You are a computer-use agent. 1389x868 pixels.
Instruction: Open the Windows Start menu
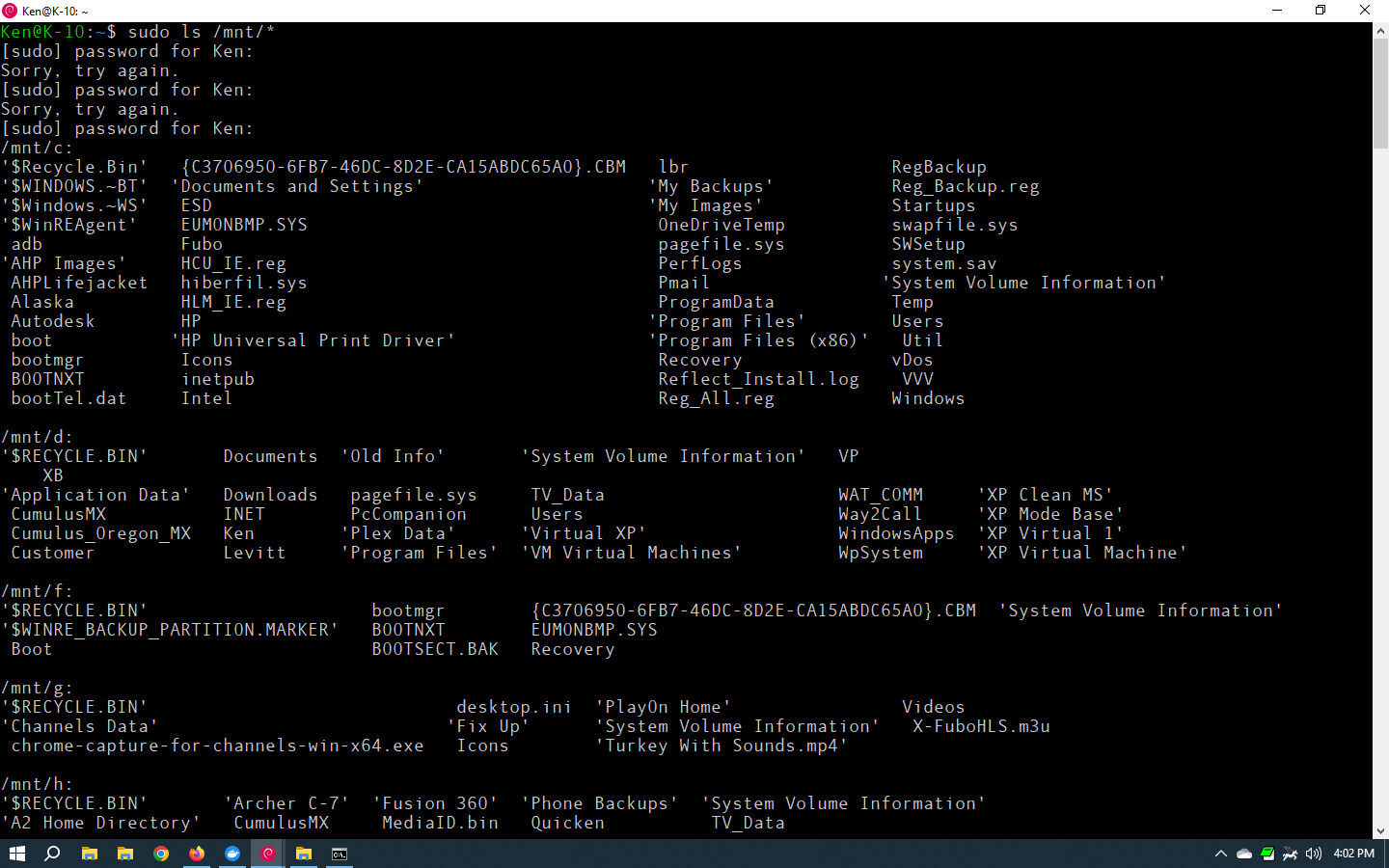click(x=16, y=854)
